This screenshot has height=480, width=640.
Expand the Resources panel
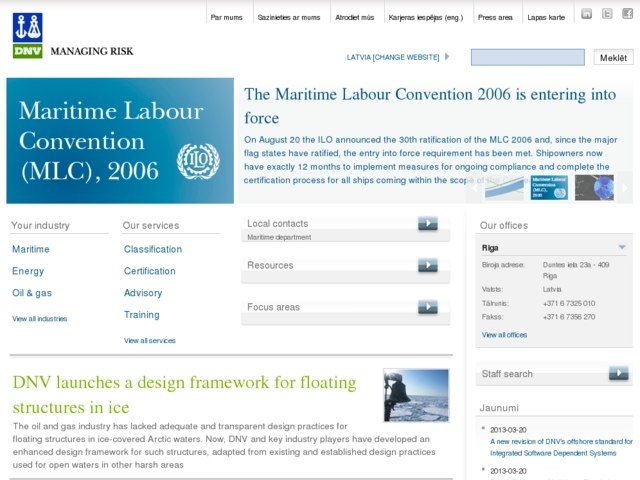345,271
